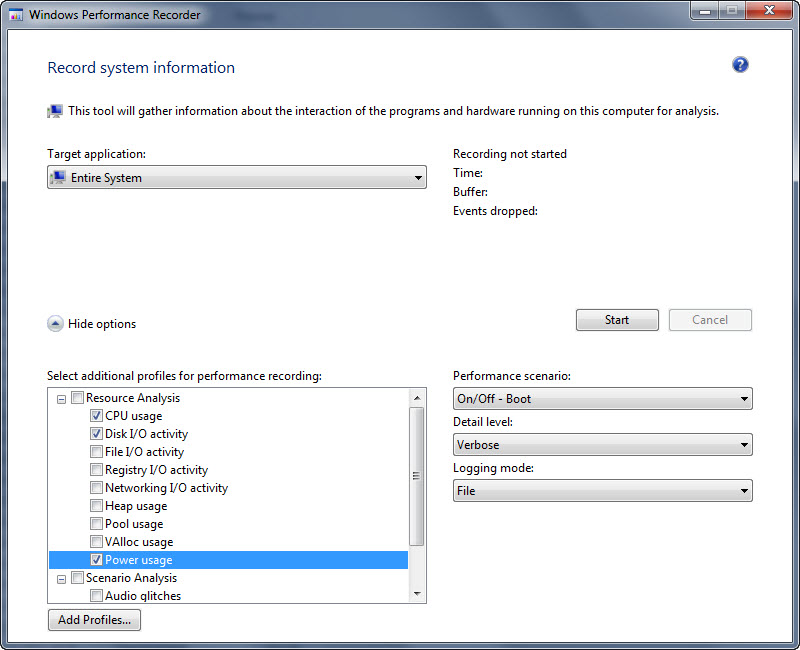Viewport: 800px width, 650px height.
Task: Select the Heap usage row label
Action: (136, 506)
